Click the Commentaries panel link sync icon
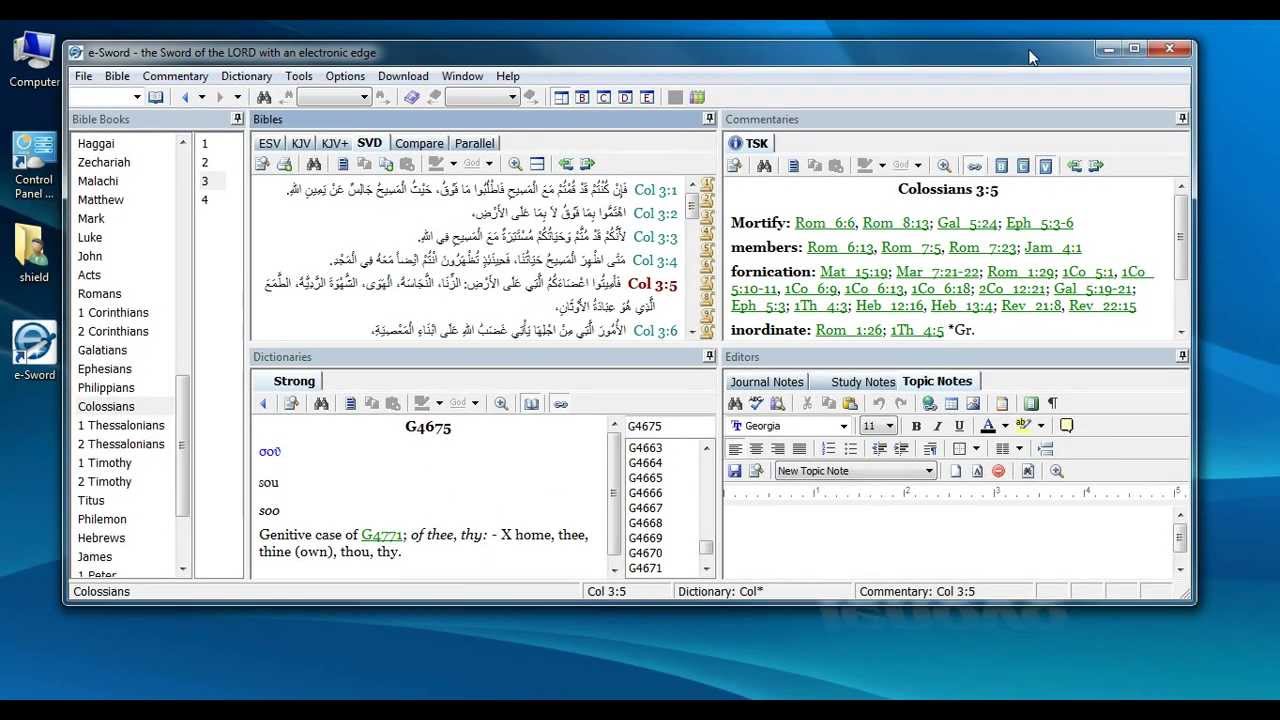Viewport: 1280px width, 720px height. coord(973,165)
